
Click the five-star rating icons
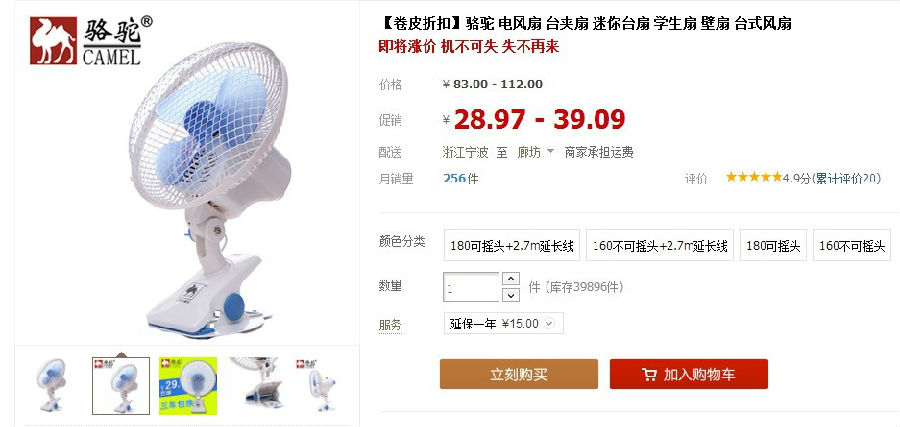[754, 177]
